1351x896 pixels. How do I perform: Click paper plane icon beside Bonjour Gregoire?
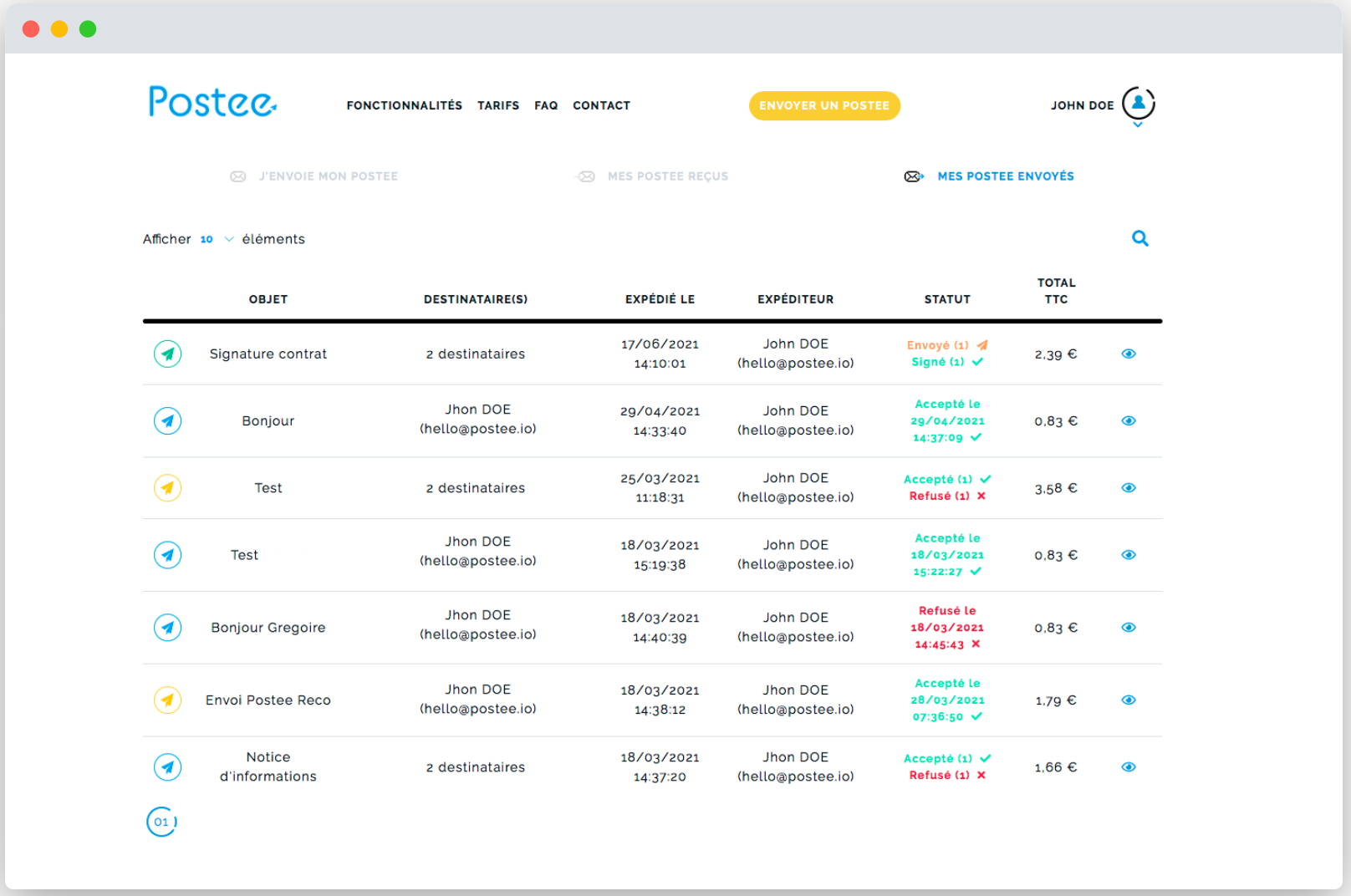pyautogui.click(x=168, y=628)
